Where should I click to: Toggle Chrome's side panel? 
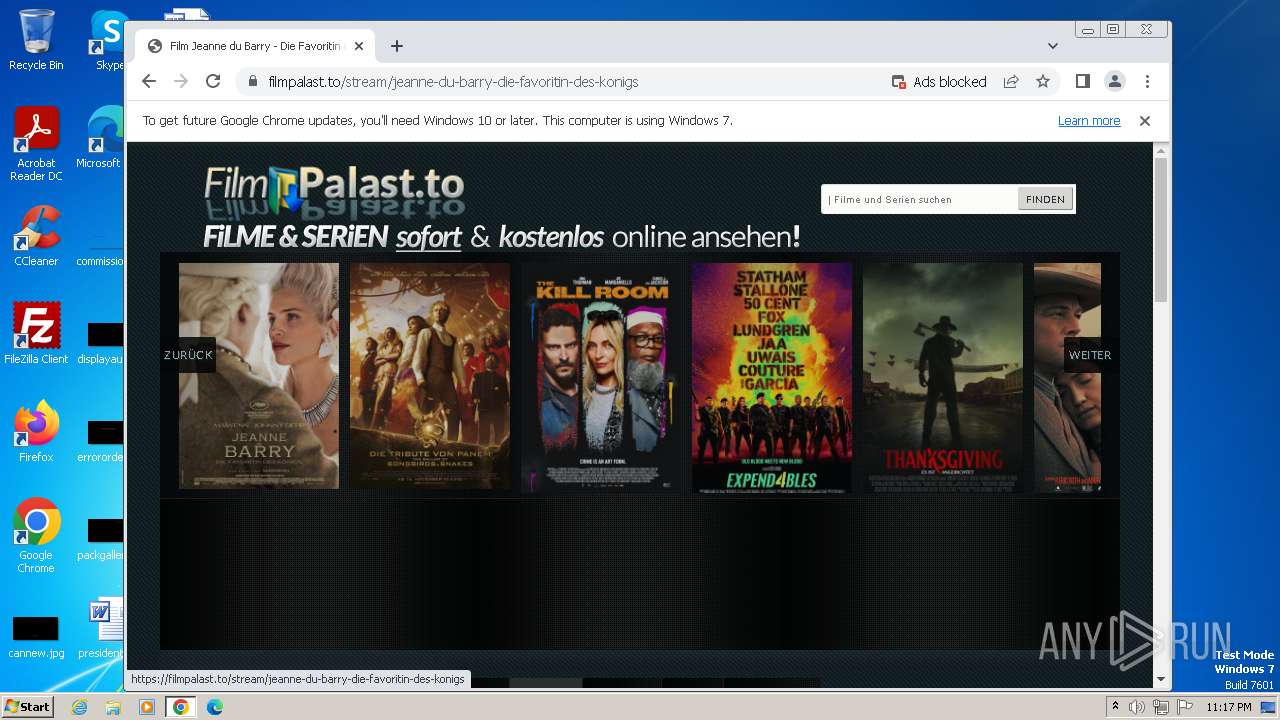[x=1083, y=82]
